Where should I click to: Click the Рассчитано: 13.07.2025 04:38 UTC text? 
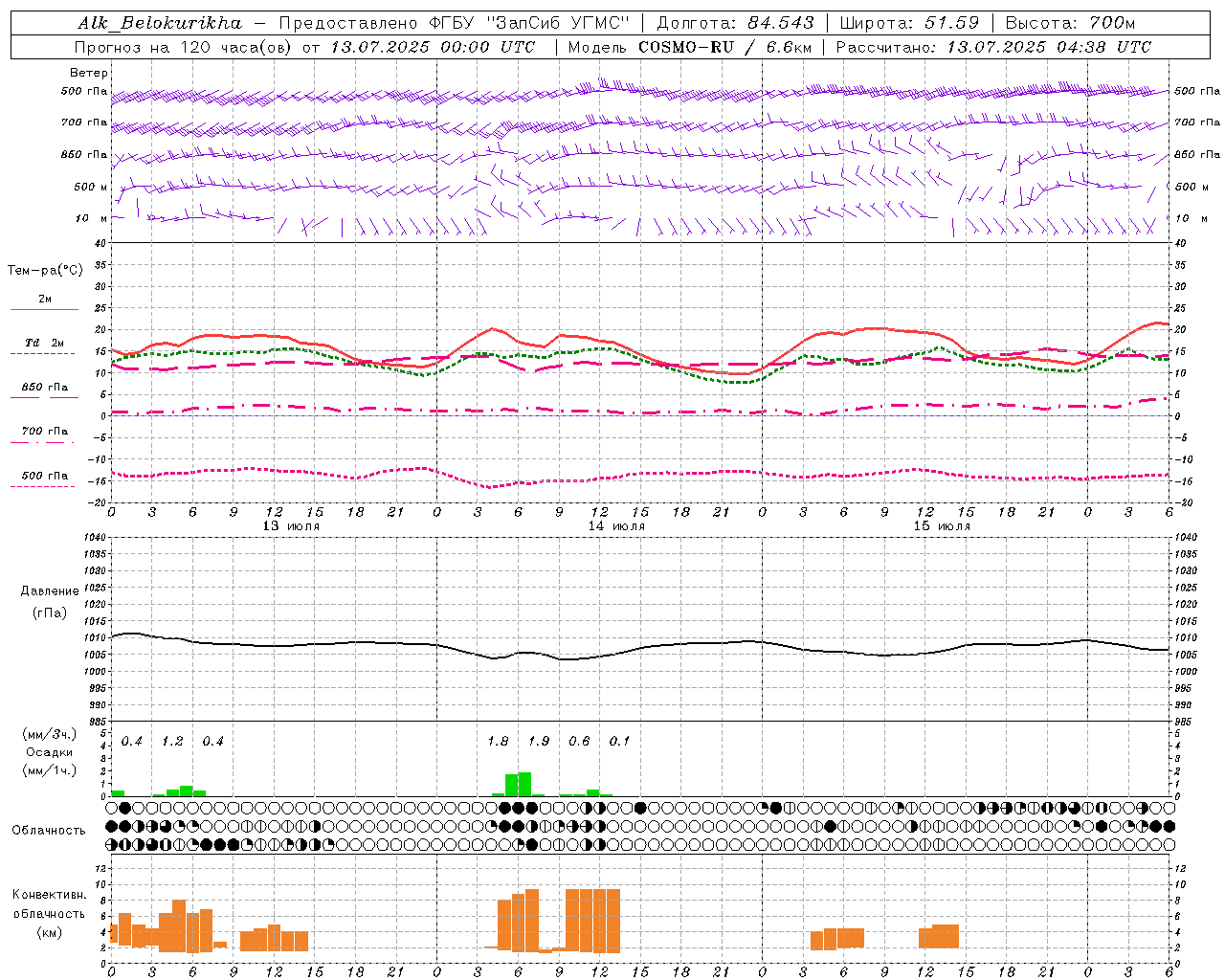pos(993,47)
